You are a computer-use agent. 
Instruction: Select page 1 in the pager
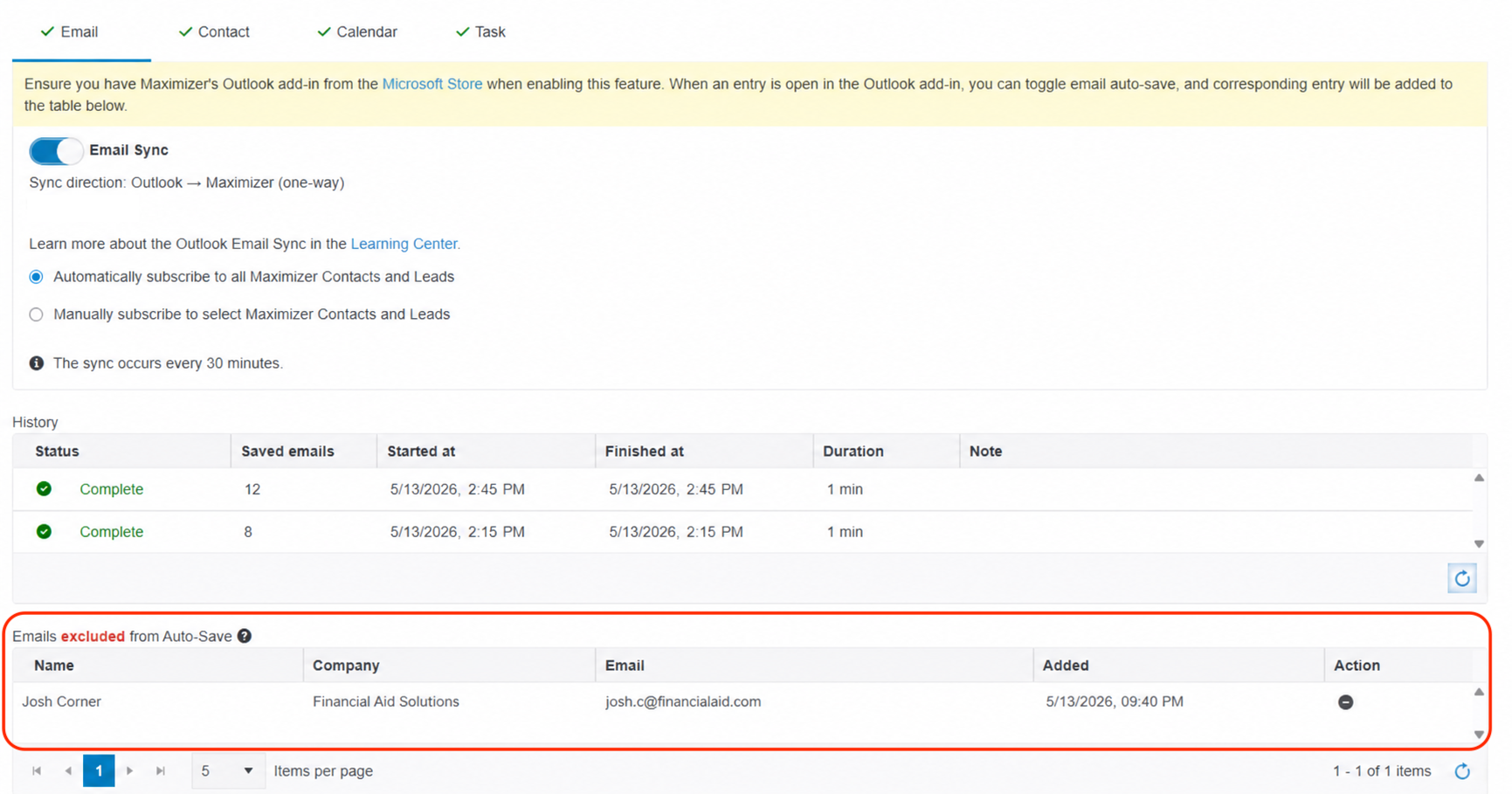[x=99, y=771]
